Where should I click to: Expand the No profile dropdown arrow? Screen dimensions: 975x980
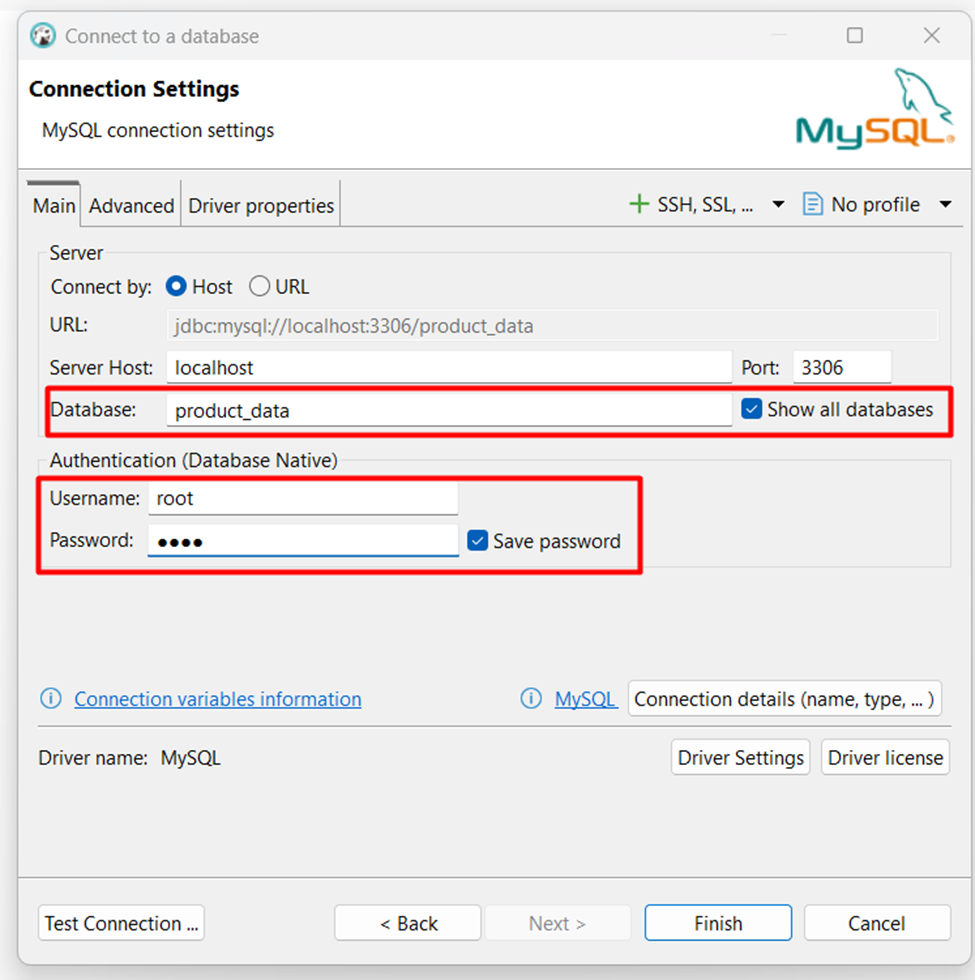pos(946,204)
